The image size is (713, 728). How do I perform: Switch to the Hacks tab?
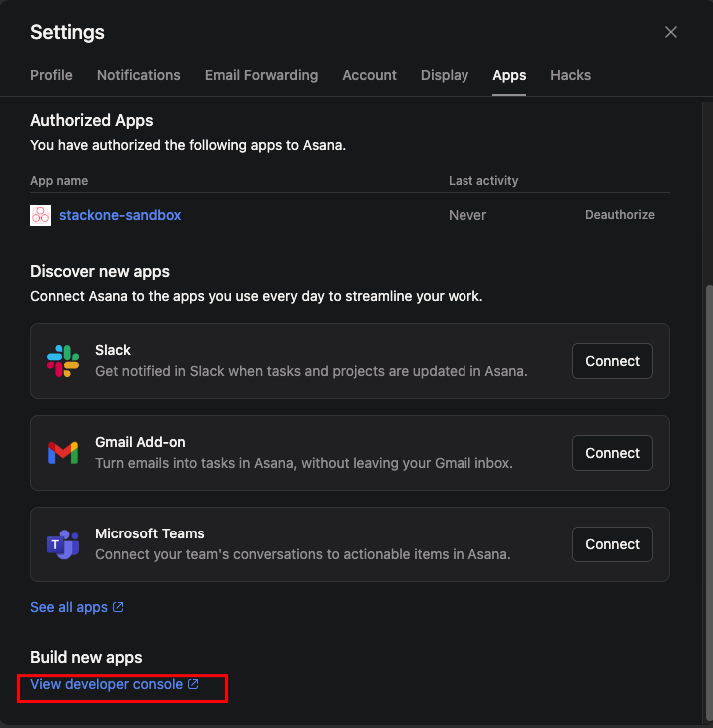570,75
